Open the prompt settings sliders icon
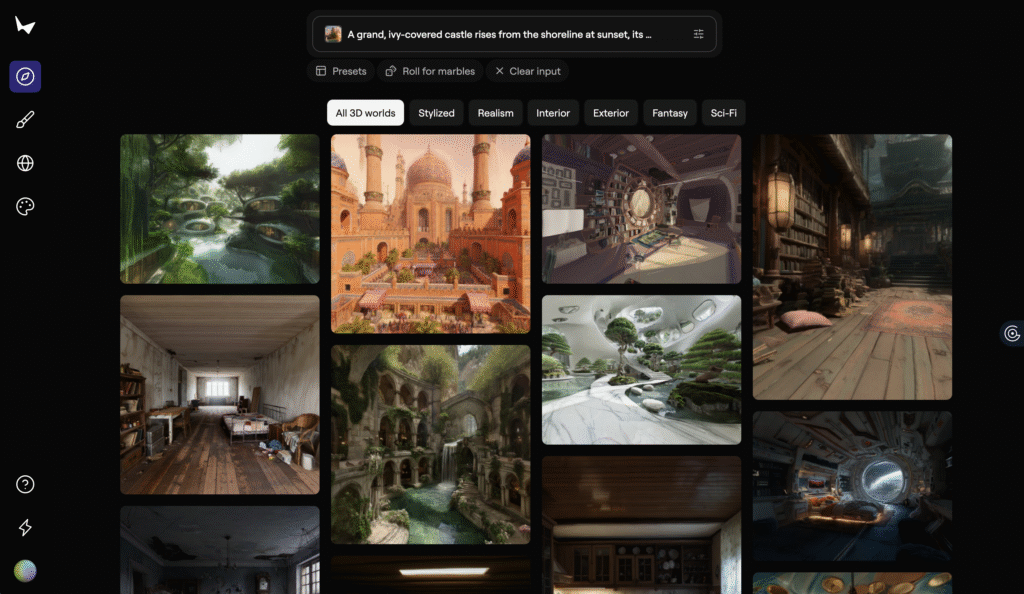 pyautogui.click(x=698, y=34)
